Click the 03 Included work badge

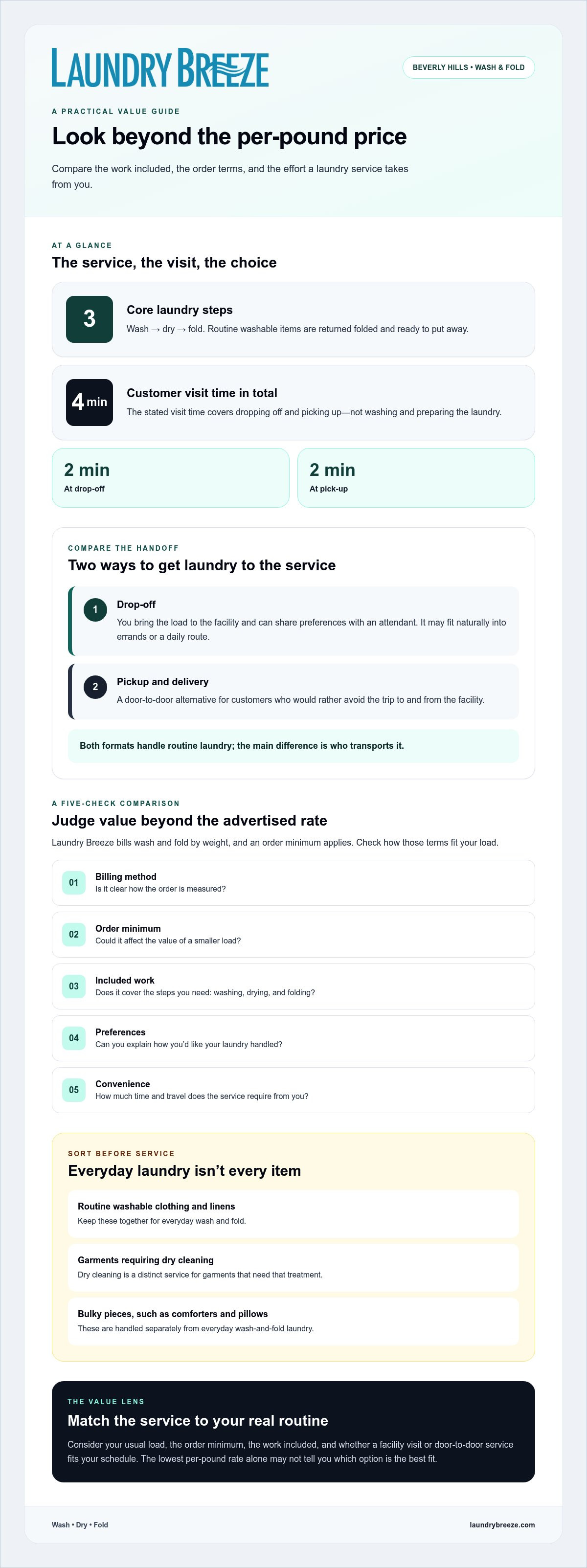point(74,986)
